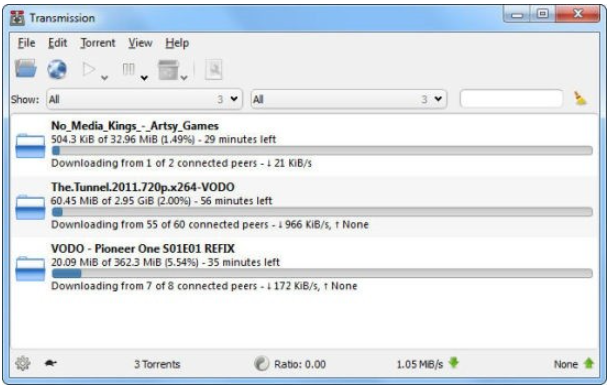Image resolution: width=609 pixels, height=387 pixels.
Task: Open torrent properties toolbar icon
Action: (214, 70)
